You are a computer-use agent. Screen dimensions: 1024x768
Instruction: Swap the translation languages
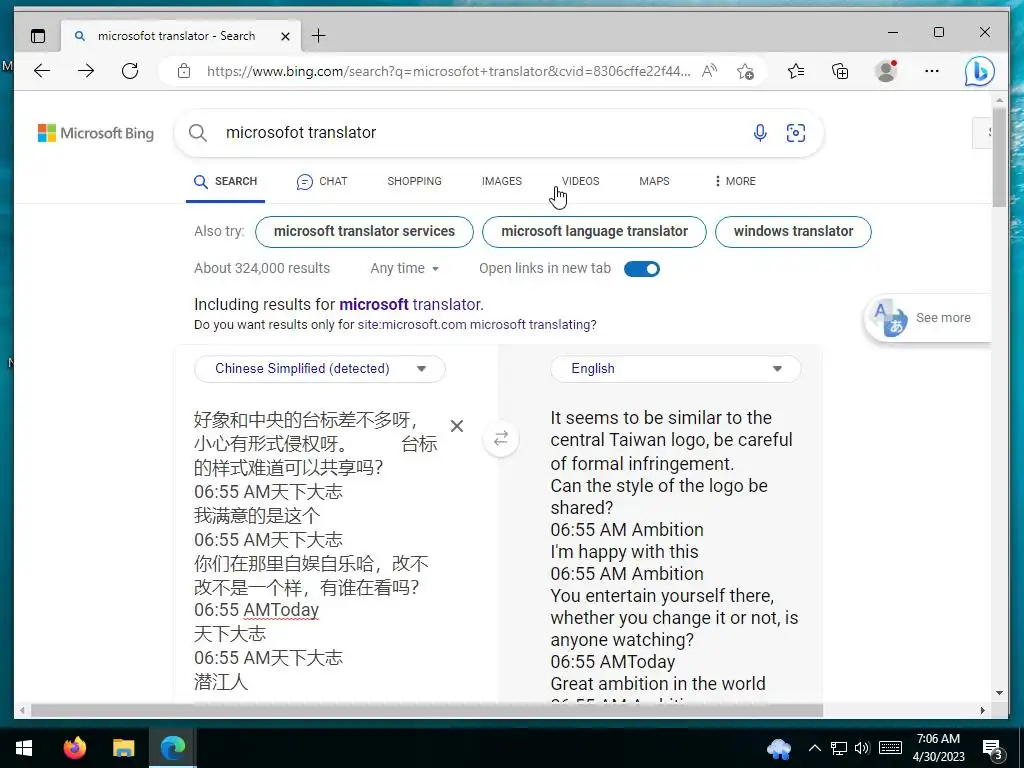click(501, 438)
